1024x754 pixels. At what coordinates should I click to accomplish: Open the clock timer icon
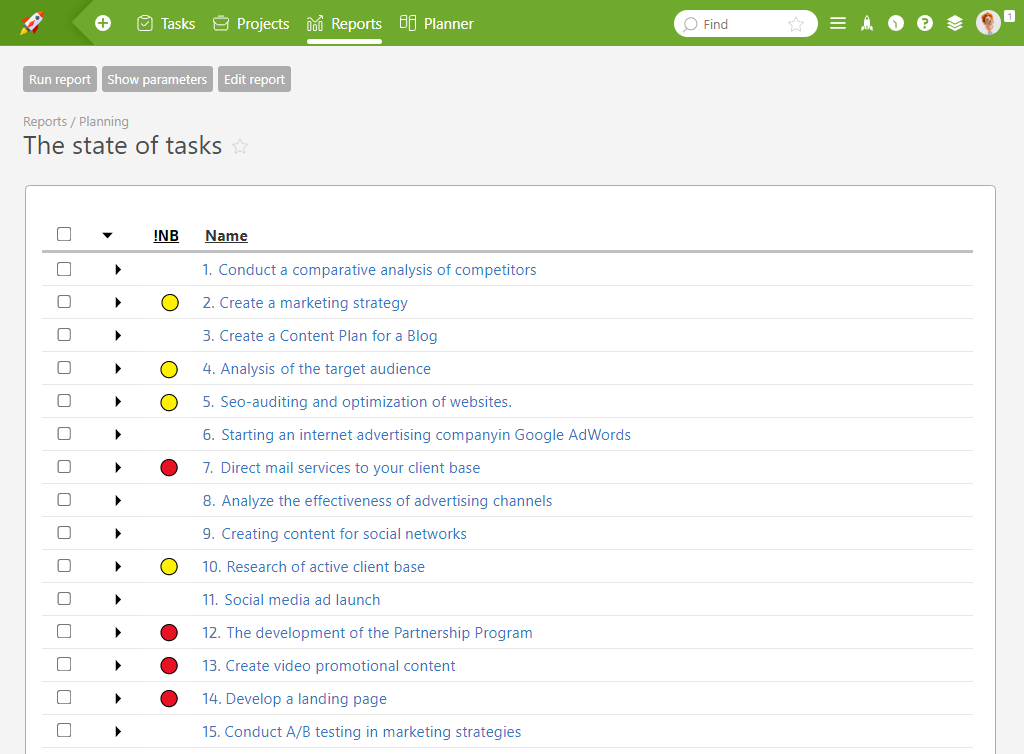(895, 24)
